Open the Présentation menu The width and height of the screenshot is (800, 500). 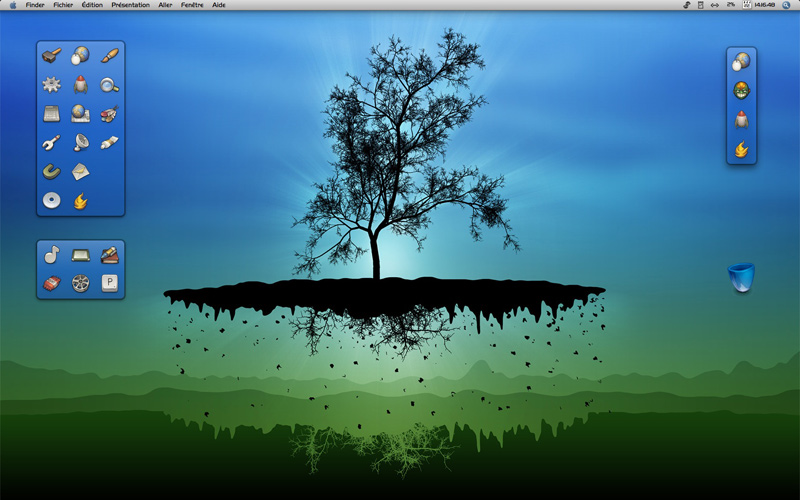click(x=131, y=5)
